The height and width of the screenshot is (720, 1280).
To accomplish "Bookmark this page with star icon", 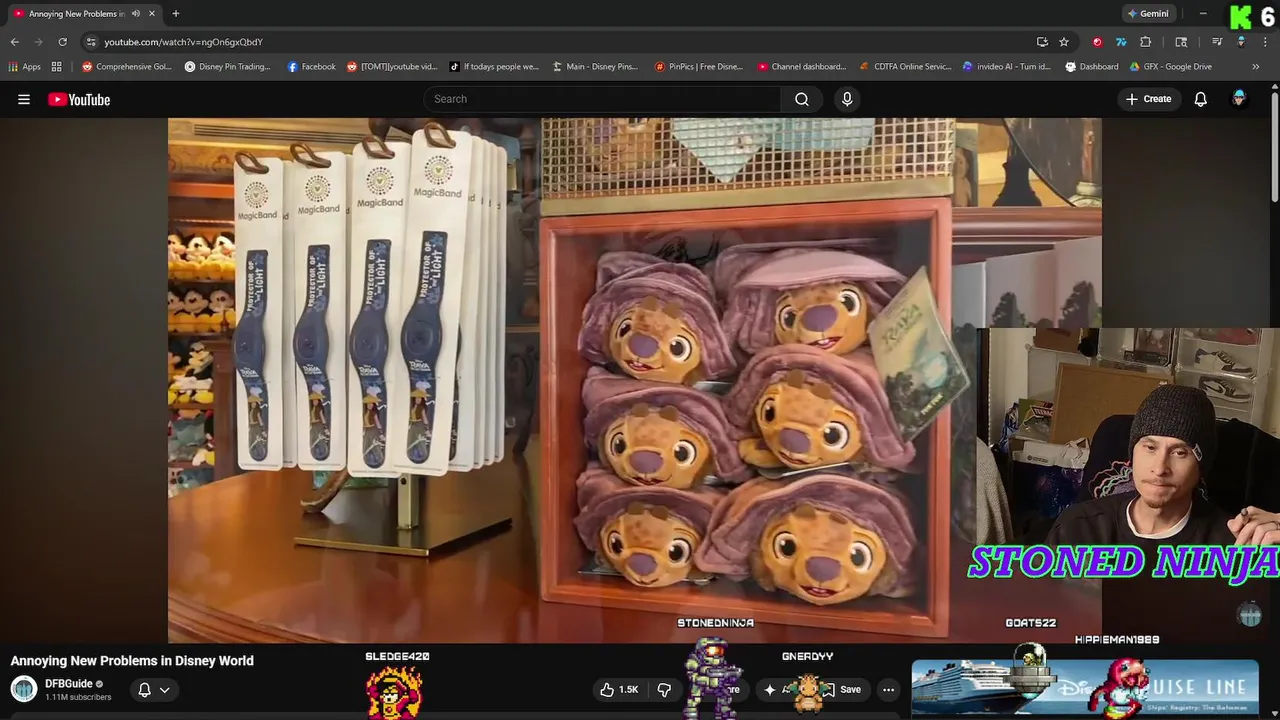I will (x=1064, y=42).
